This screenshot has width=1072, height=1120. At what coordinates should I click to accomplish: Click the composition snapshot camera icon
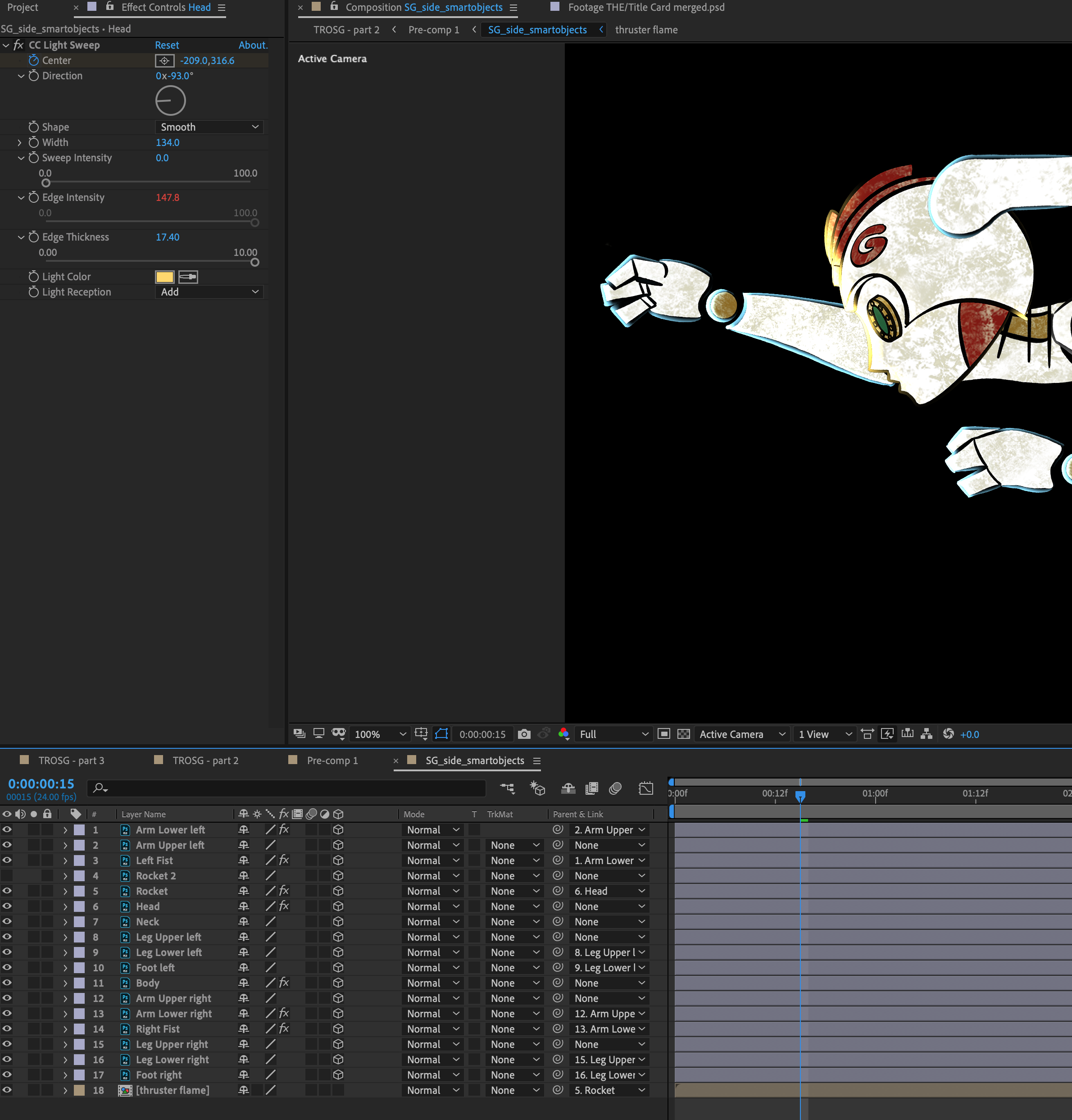[x=524, y=734]
